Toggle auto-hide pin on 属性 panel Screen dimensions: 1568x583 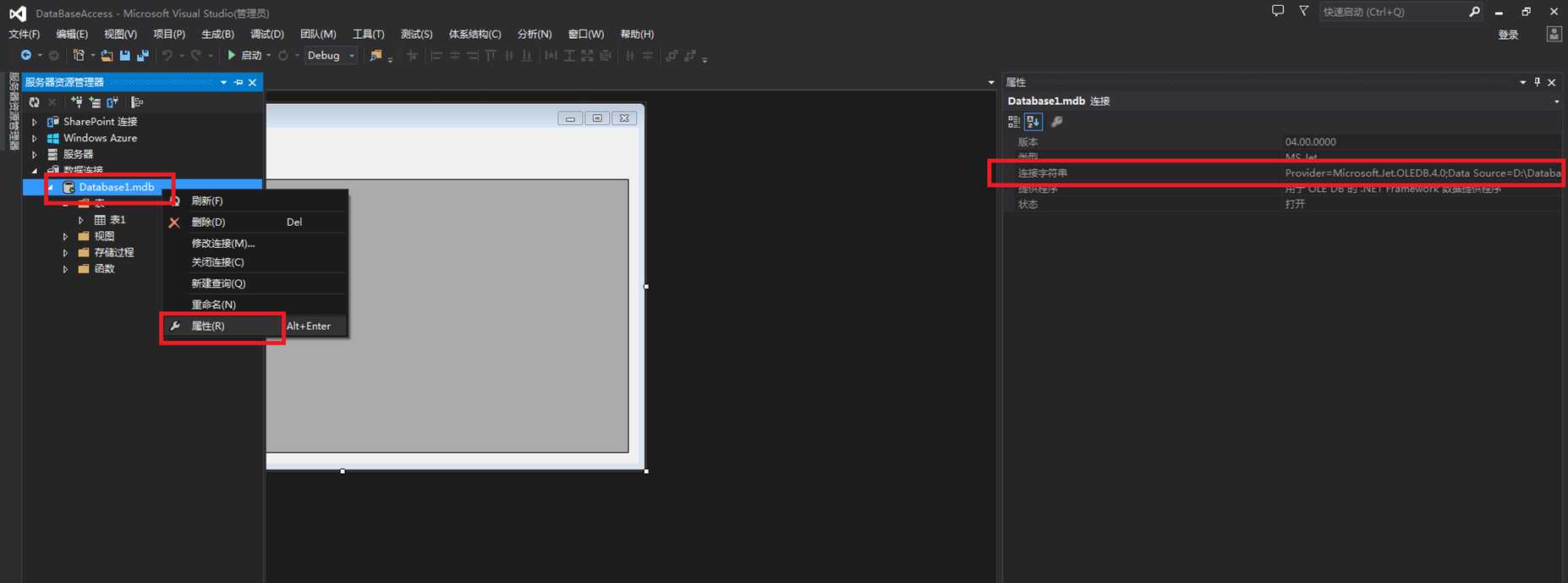click(x=1537, y=82)
